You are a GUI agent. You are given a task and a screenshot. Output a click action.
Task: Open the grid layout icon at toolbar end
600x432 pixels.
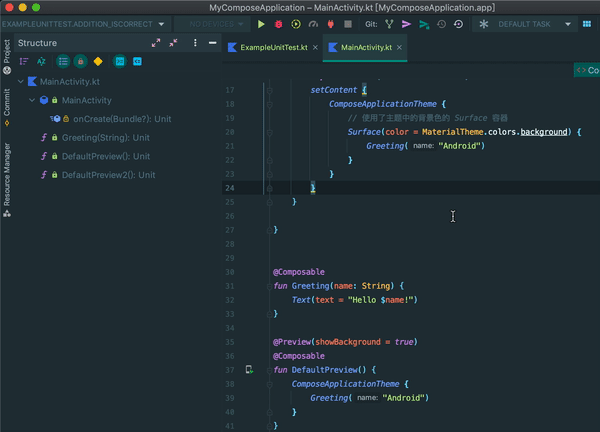[587, 24]
